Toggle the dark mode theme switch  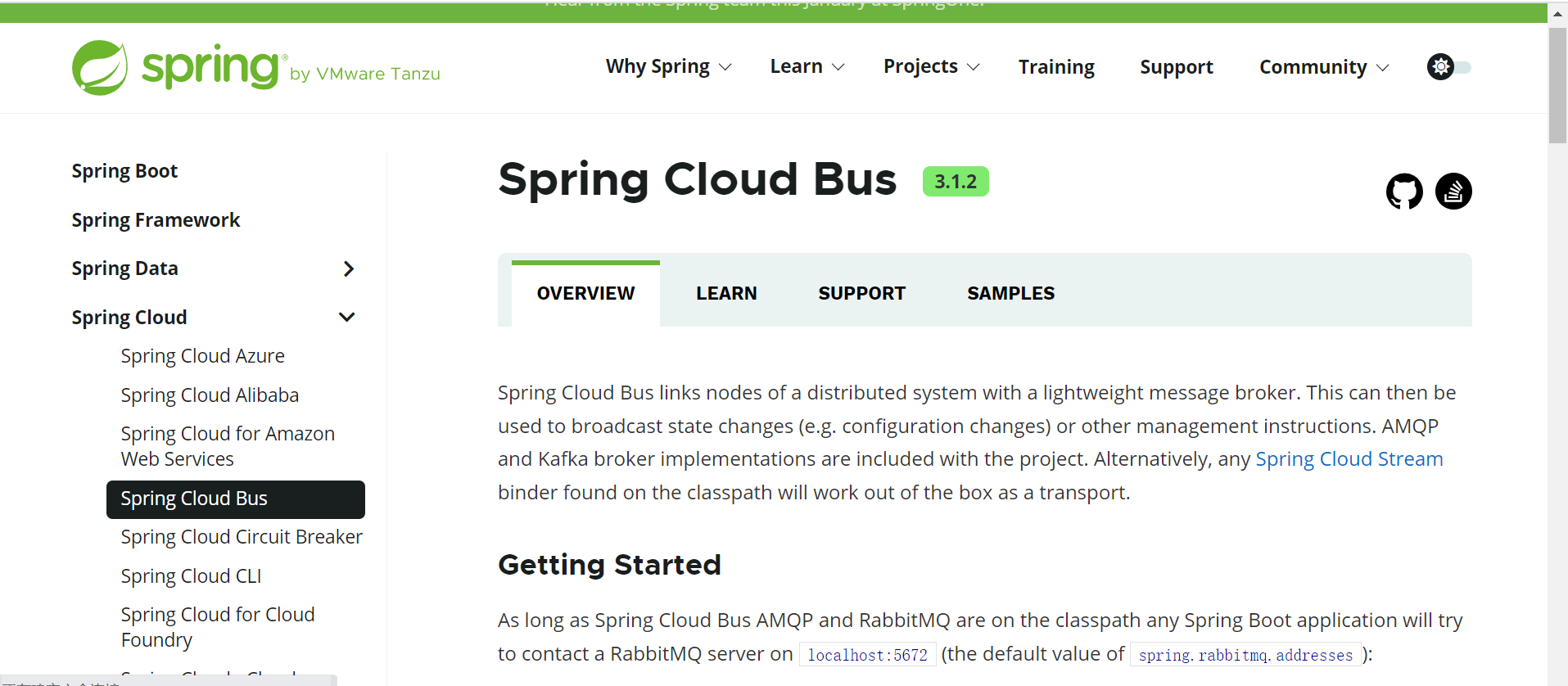coord(1448,67)
